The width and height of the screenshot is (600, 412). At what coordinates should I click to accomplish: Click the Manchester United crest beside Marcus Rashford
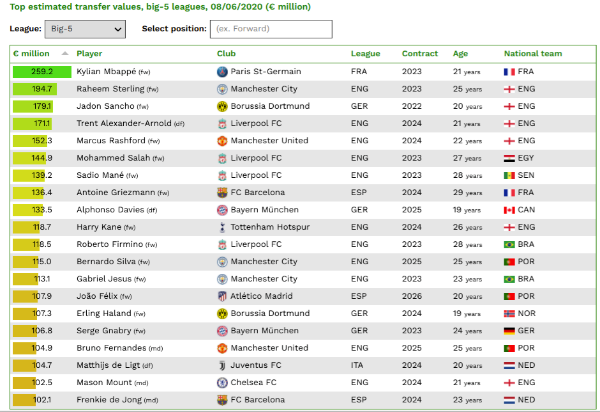[x=222, y=141]
